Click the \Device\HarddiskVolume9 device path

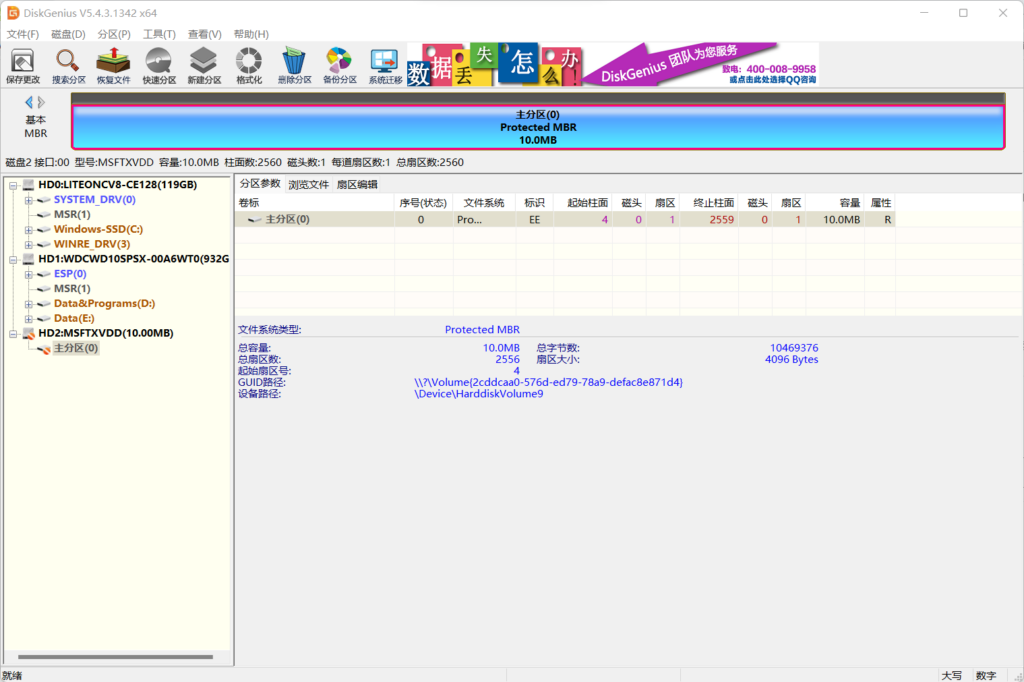479,394
